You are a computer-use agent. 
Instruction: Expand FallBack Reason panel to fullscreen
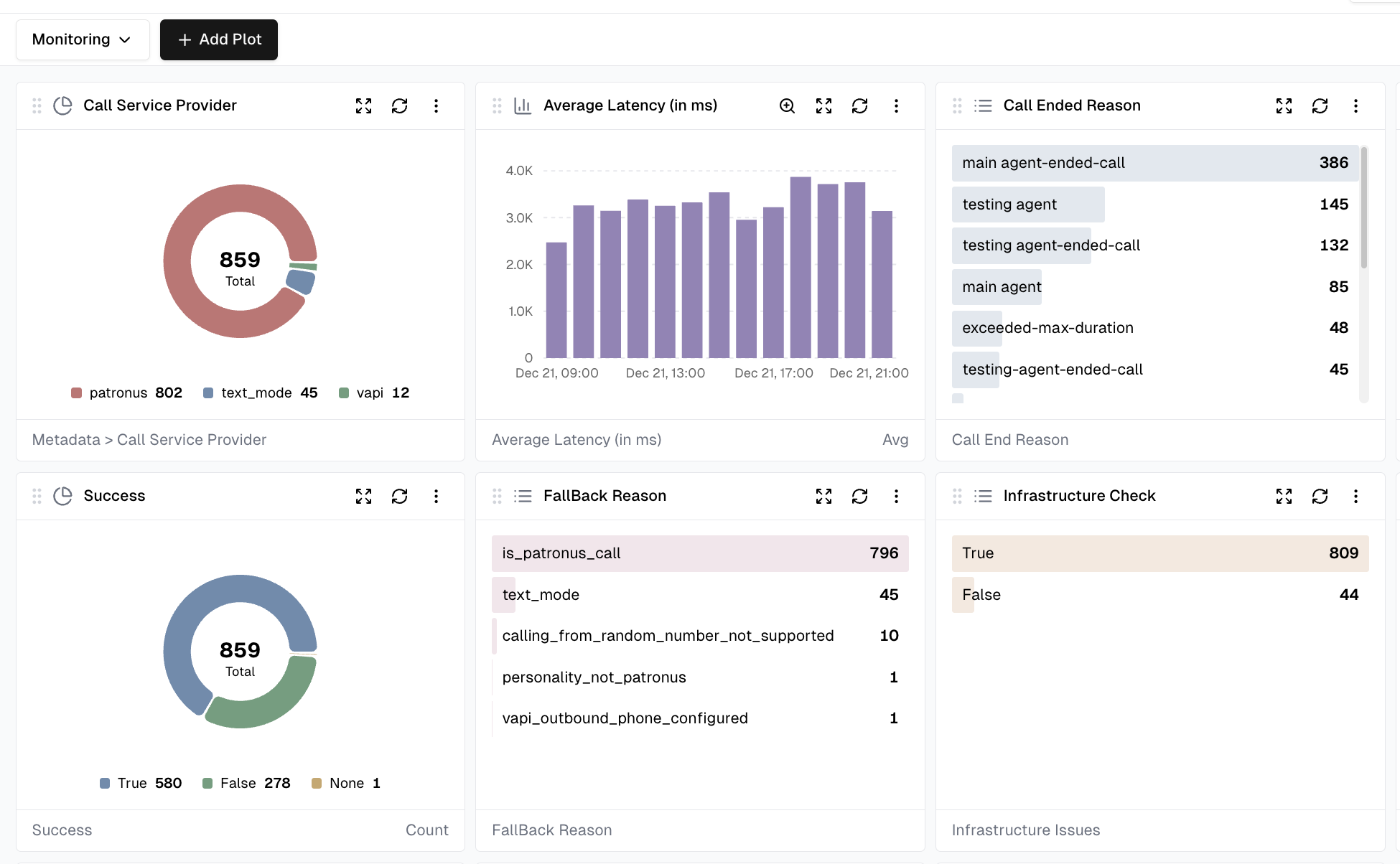point(823,497)
